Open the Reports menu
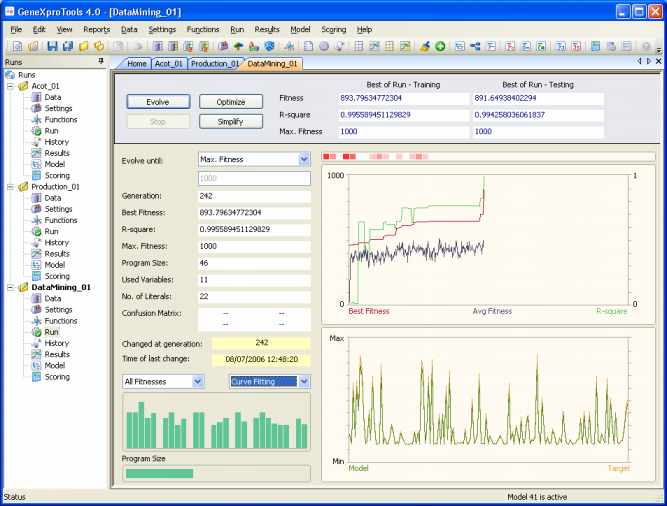The width and height of the screenshot is (667, 506). point(97,29)
